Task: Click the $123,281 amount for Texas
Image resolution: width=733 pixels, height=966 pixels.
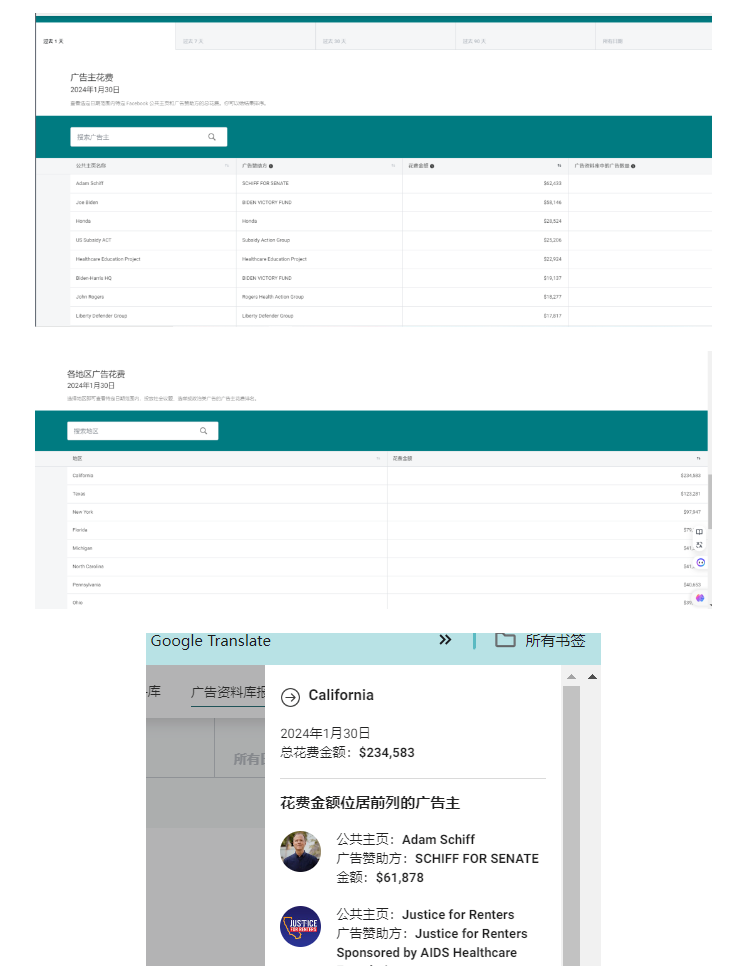Action: (x=690, y=493)
